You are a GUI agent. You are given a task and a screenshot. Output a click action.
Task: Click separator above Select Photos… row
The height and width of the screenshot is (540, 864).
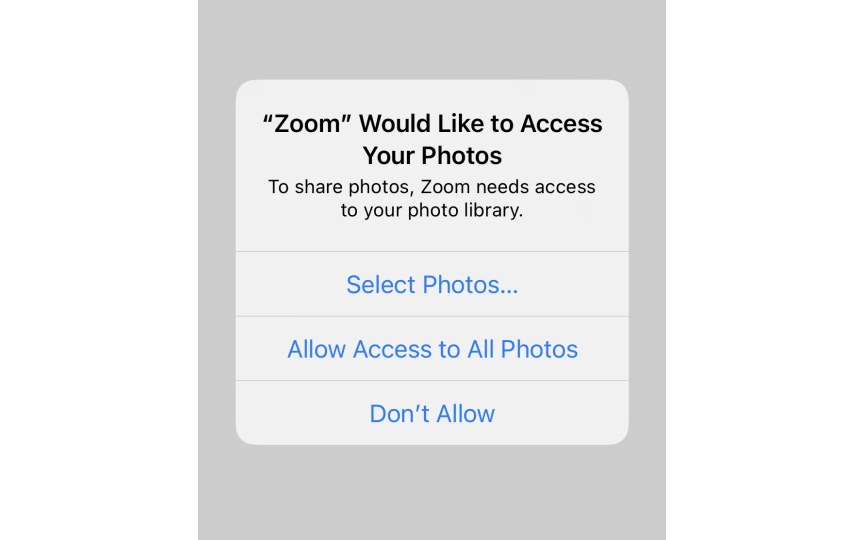tap(432, 252)
